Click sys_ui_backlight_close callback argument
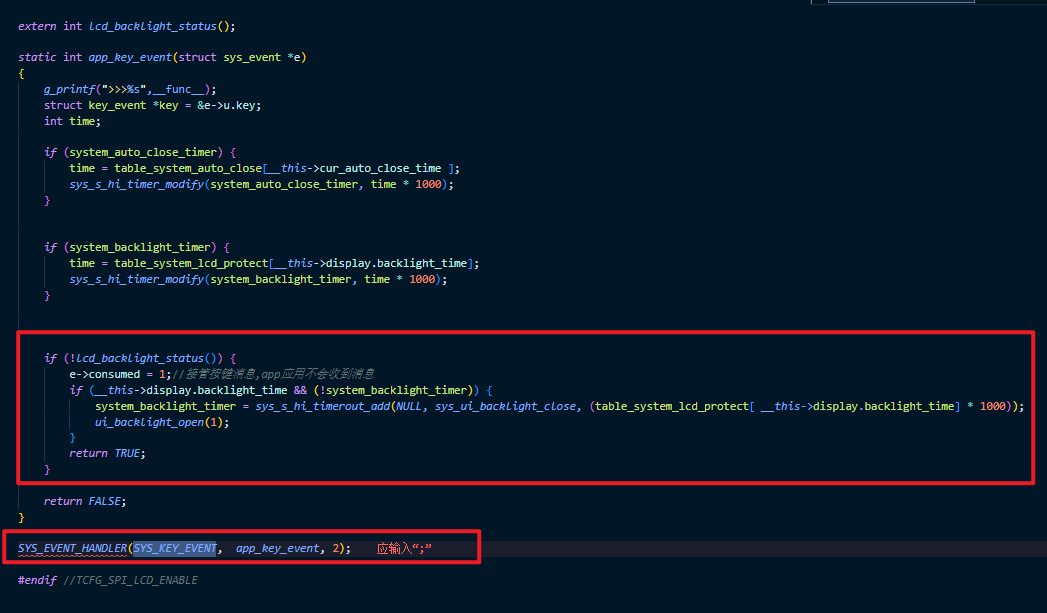 505,406
